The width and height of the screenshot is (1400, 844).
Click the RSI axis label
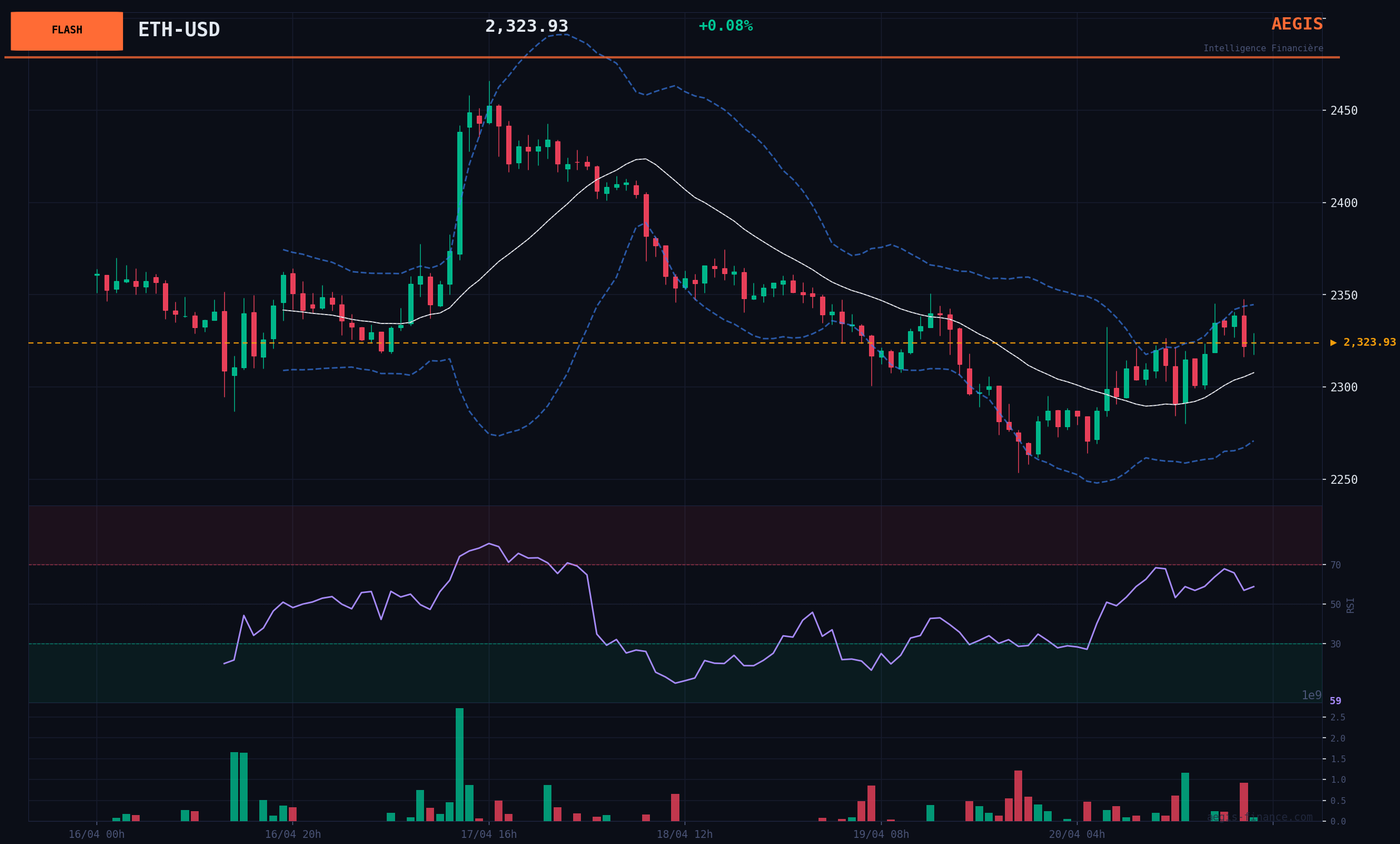[x=1350, y=605]
